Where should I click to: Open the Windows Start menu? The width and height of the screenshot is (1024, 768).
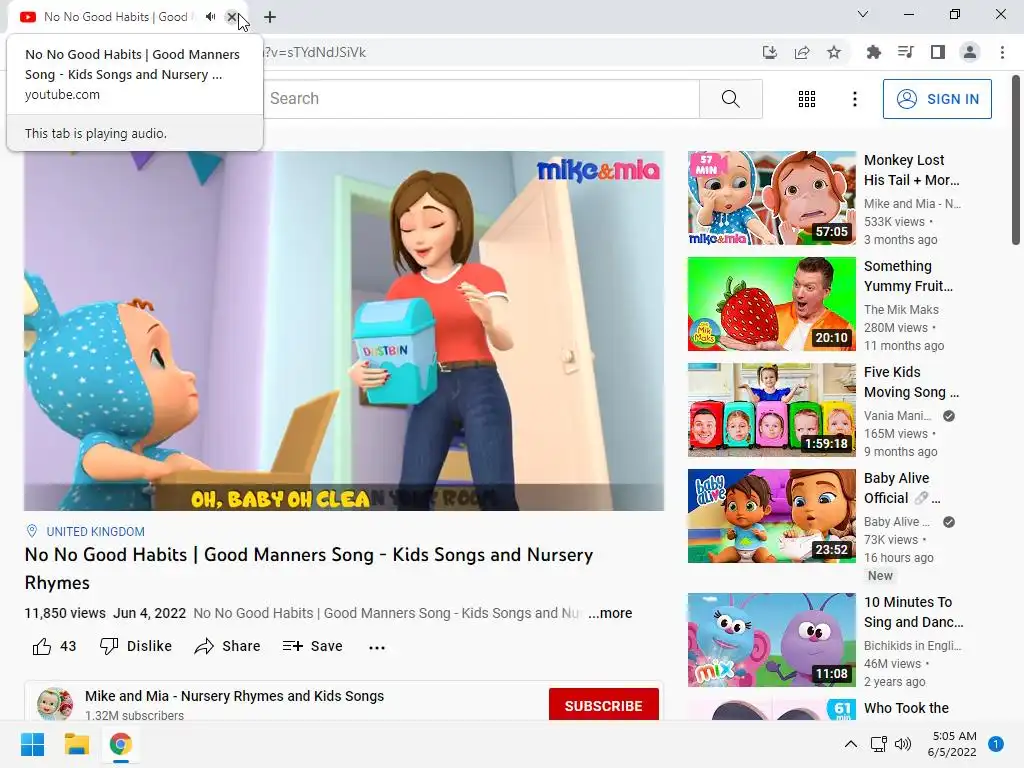pos(33,744)
